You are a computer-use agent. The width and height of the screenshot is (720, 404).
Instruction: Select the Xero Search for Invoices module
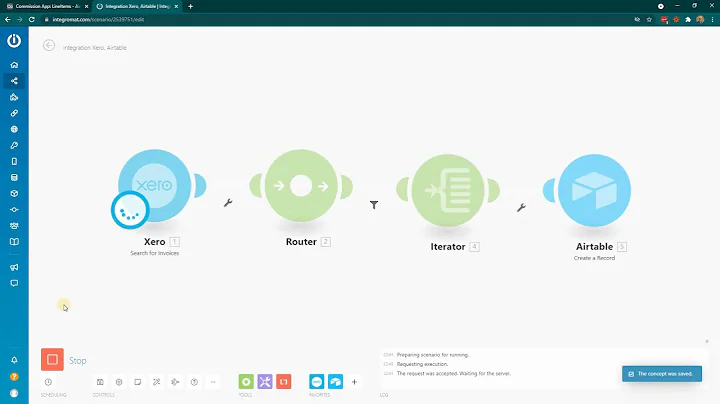[x=155, y=185]
